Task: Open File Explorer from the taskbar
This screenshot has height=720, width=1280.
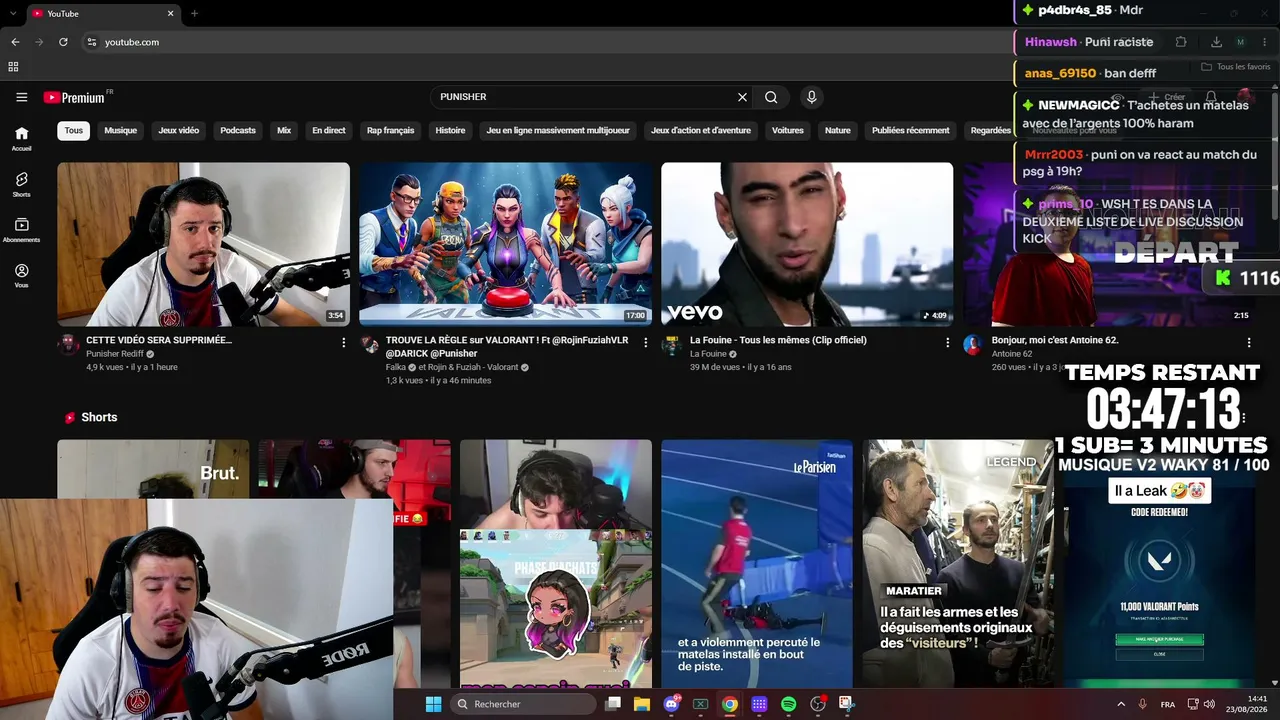Action: point(642,704)
